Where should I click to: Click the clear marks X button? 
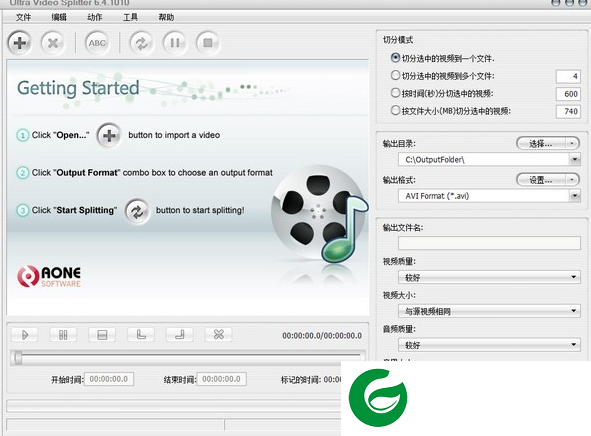pos(218,335)
